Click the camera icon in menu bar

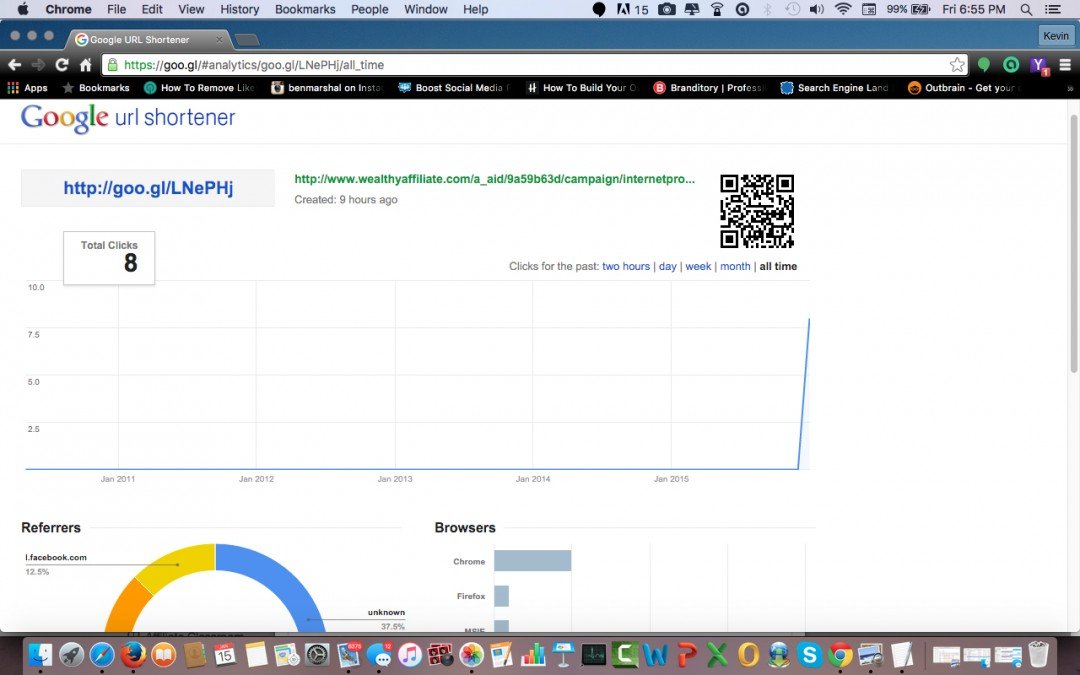[x=667, y=10]
